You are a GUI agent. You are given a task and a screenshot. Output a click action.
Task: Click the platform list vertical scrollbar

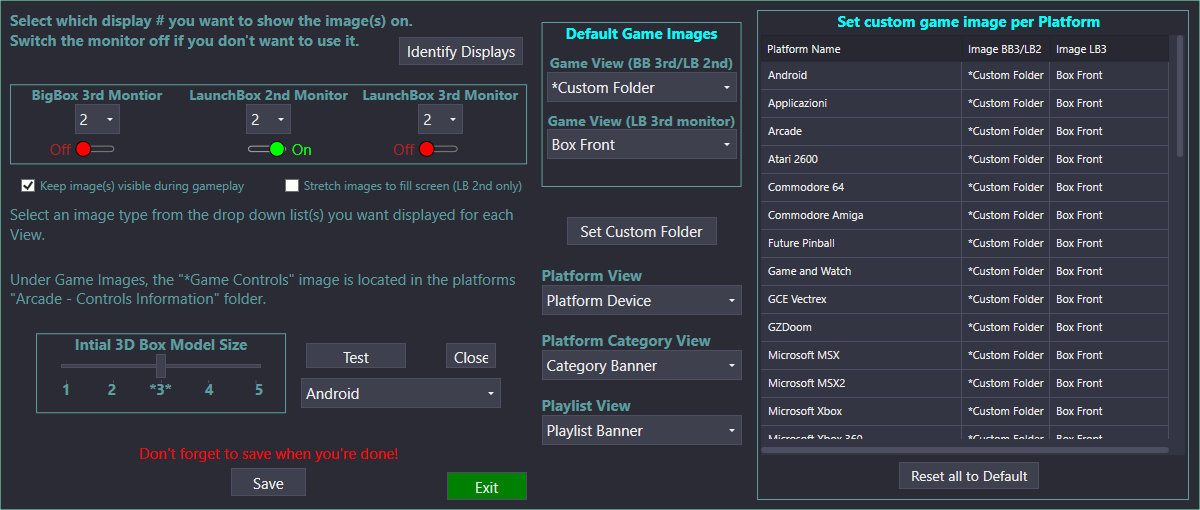click(x=1178, y=240)
